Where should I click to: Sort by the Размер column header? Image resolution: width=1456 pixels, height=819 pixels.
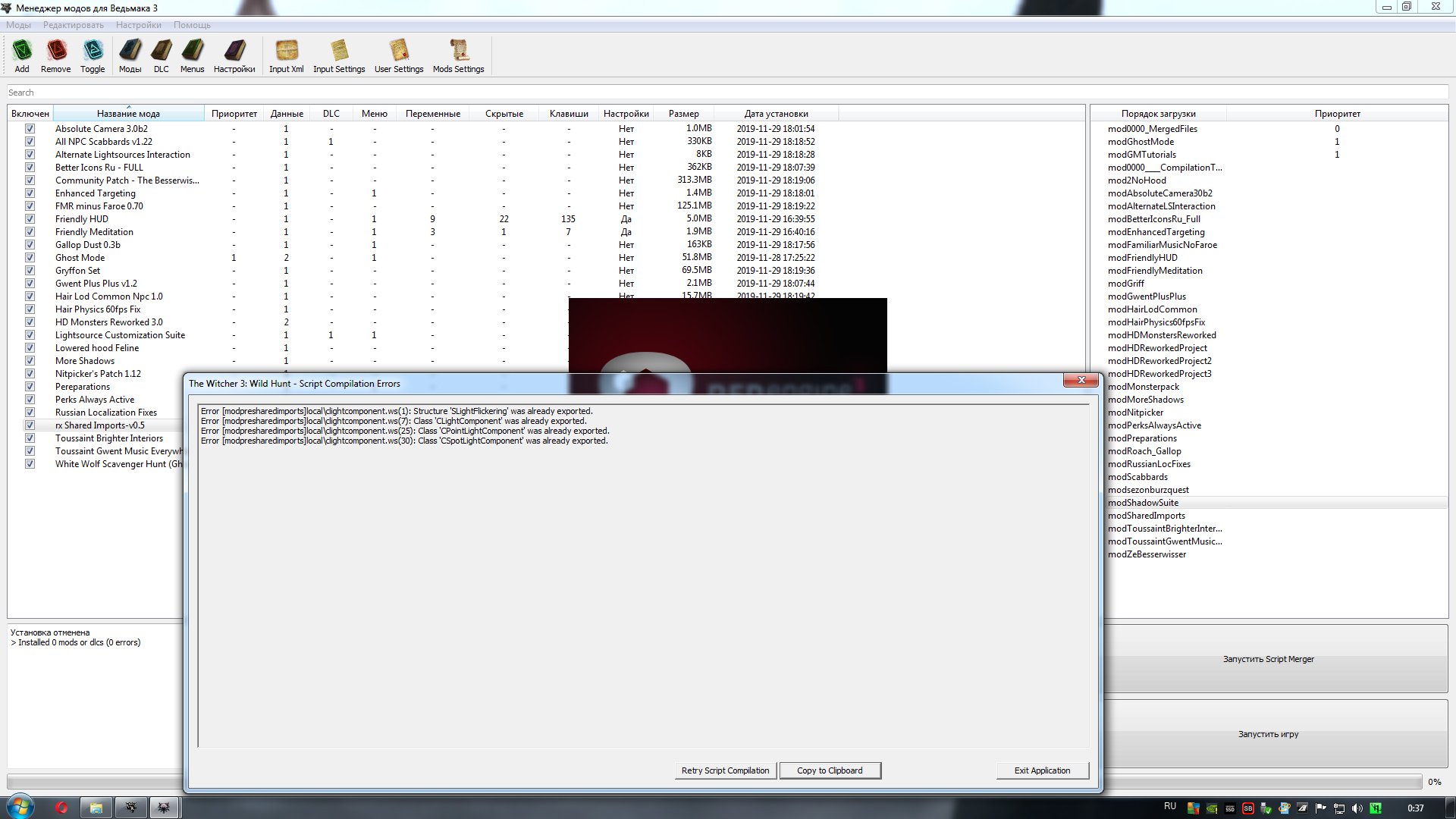(x=683, y=114)
